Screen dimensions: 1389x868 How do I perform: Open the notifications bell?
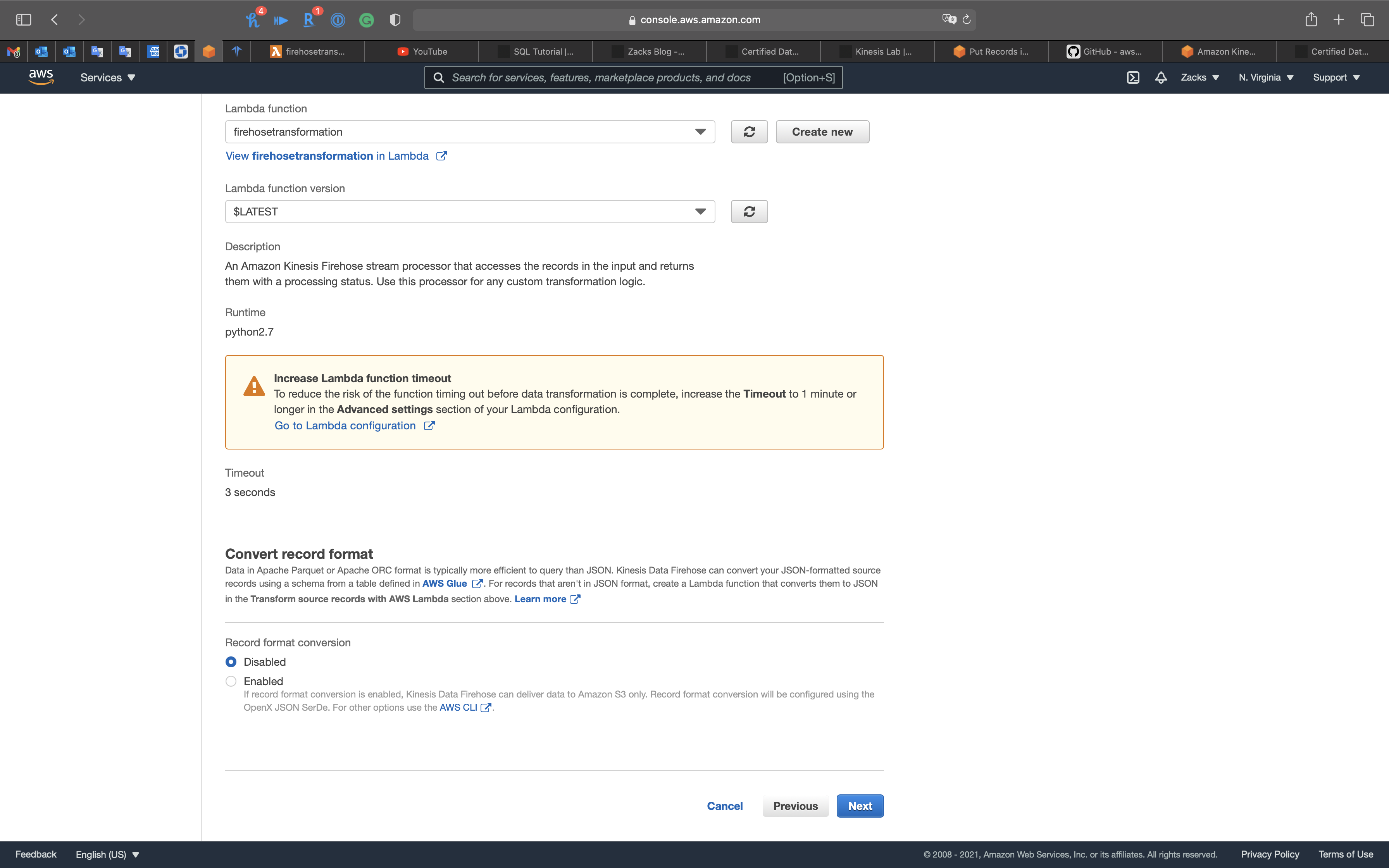click(1161, 77)
